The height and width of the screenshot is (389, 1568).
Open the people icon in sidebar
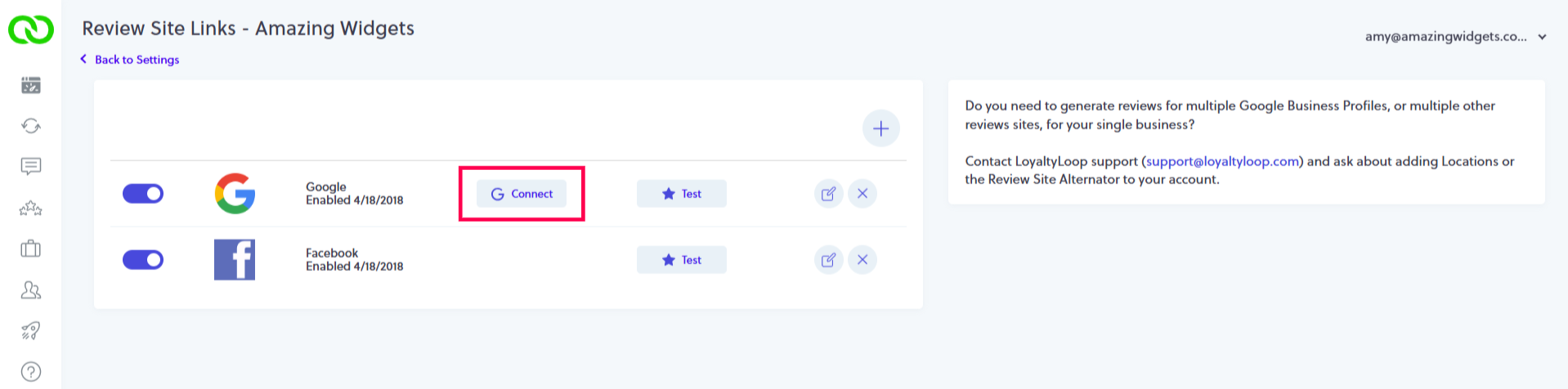[x=31, y=290]
